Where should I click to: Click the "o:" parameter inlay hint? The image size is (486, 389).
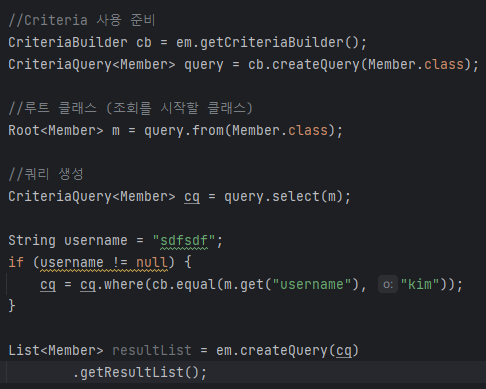click(388, 285)
